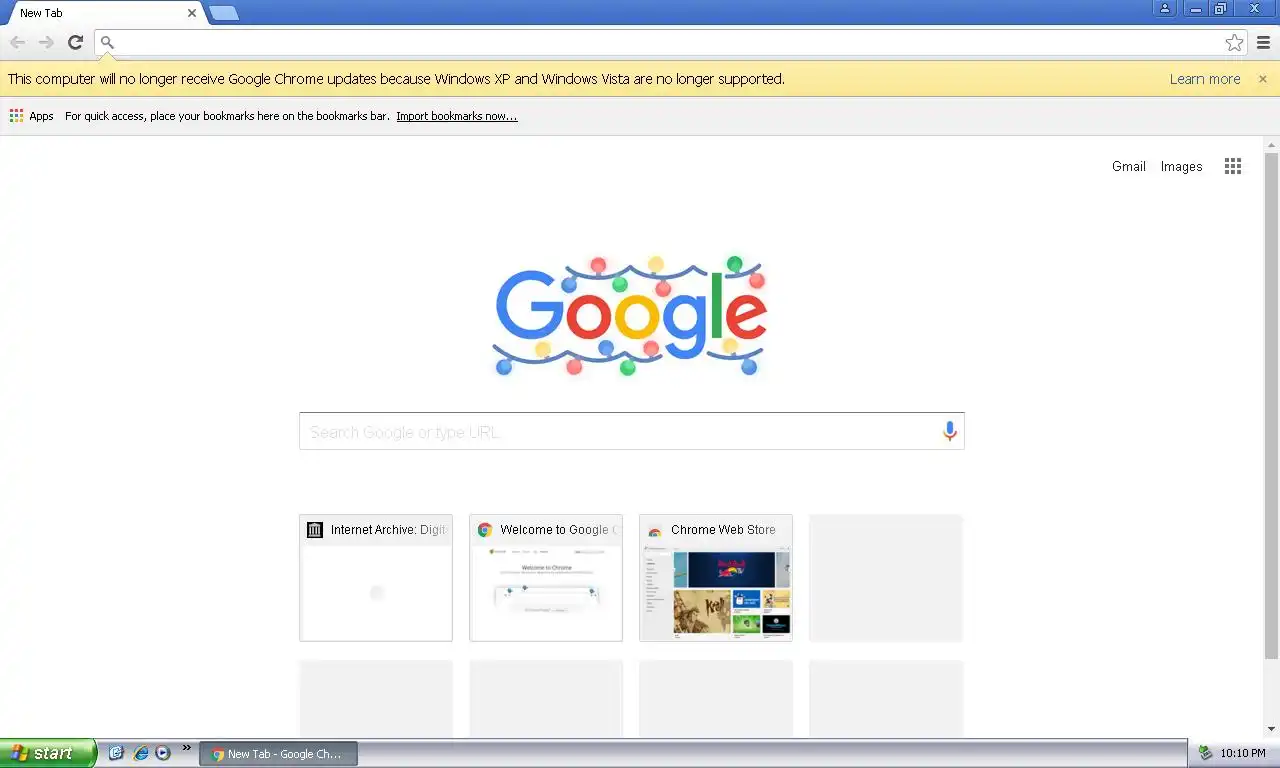
Task: Expand the Quick Launch overflow chevron
Action: [x=186, y=748]
